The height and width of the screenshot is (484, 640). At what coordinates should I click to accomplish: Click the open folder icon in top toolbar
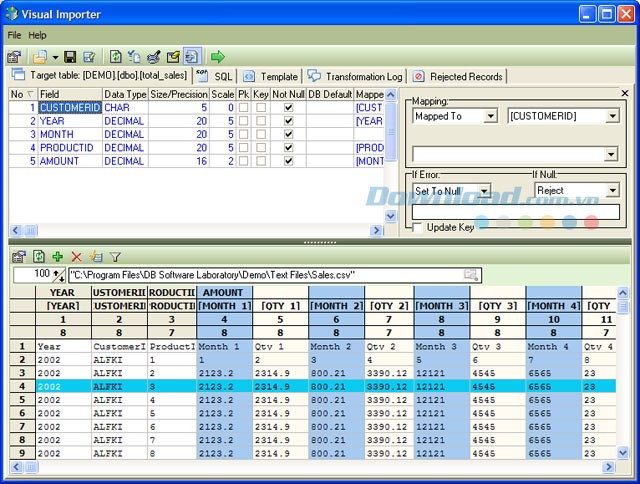click(x=39, y=57)
